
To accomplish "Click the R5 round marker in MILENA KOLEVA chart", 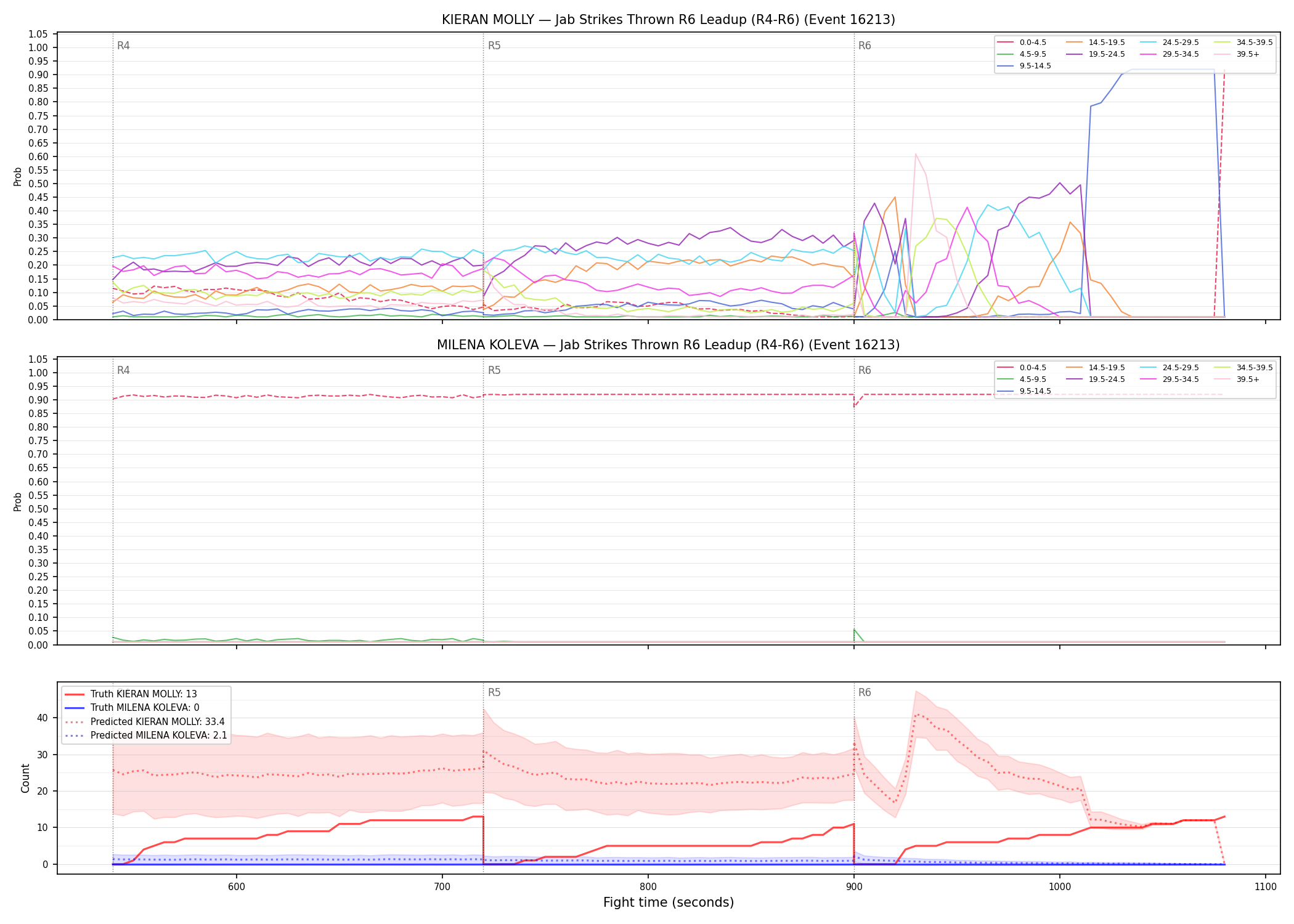I will coord(494,370).
